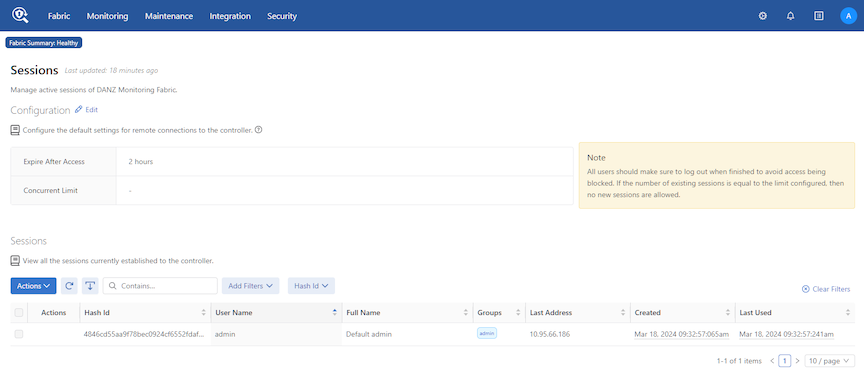
Task: Open the Maintenance menu
Action: click(169, 16)
